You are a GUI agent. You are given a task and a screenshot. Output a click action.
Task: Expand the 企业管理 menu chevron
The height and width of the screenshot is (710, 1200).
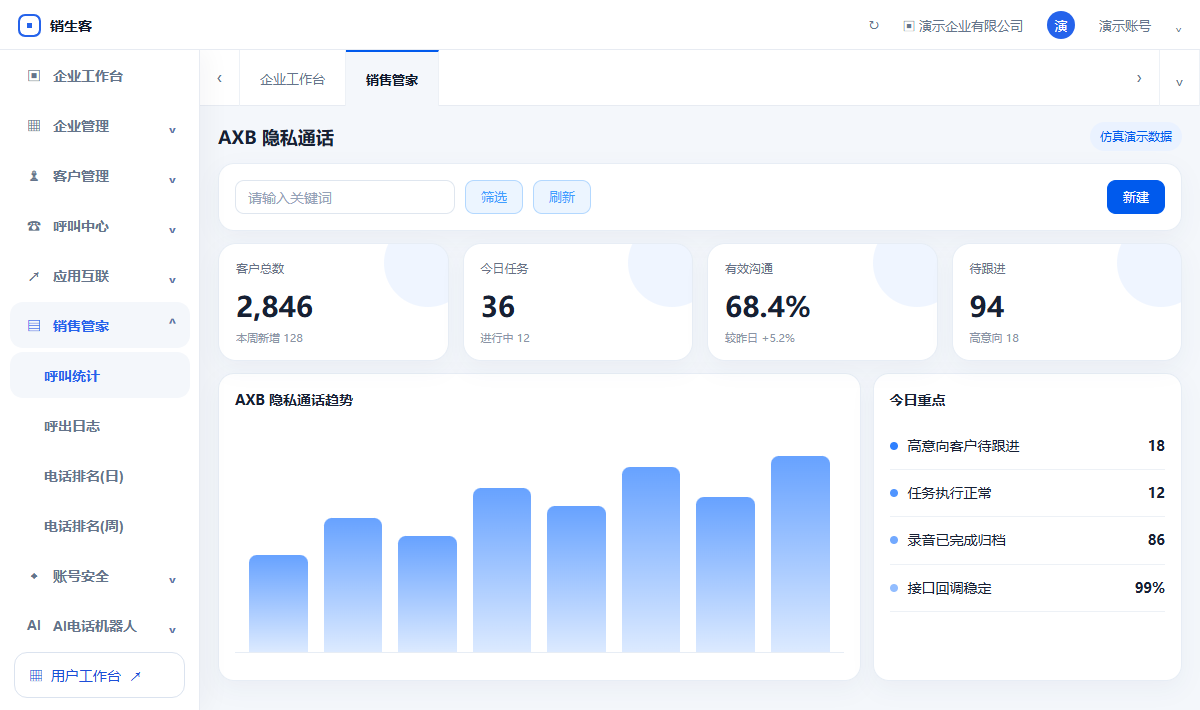(x=172, y=128)
